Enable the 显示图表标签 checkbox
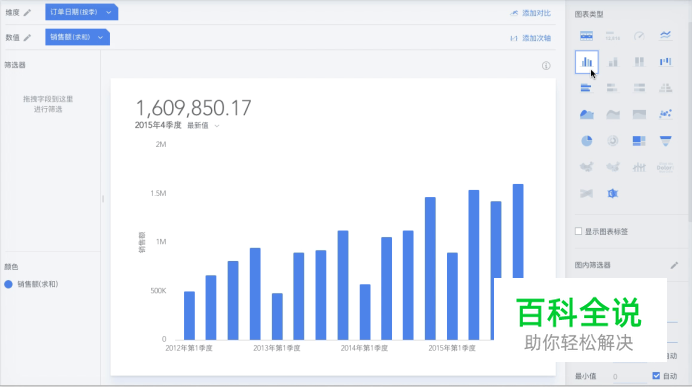Screen dimensions: 692x387 tap(578, 231)
